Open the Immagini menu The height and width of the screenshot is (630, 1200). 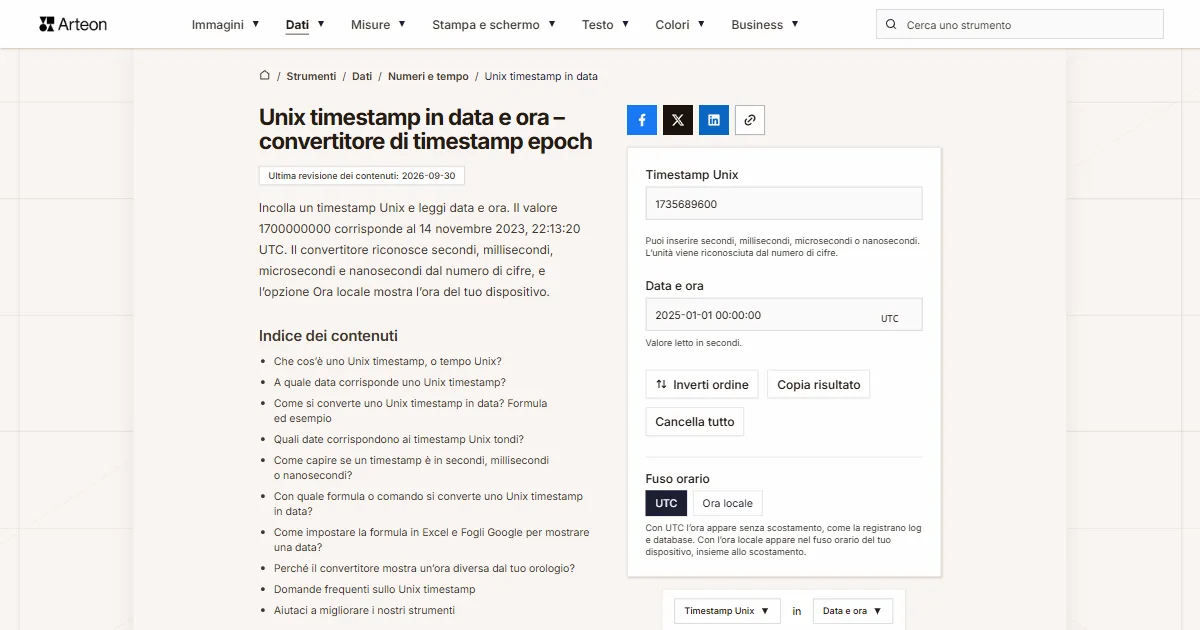(x=226, y=25)
